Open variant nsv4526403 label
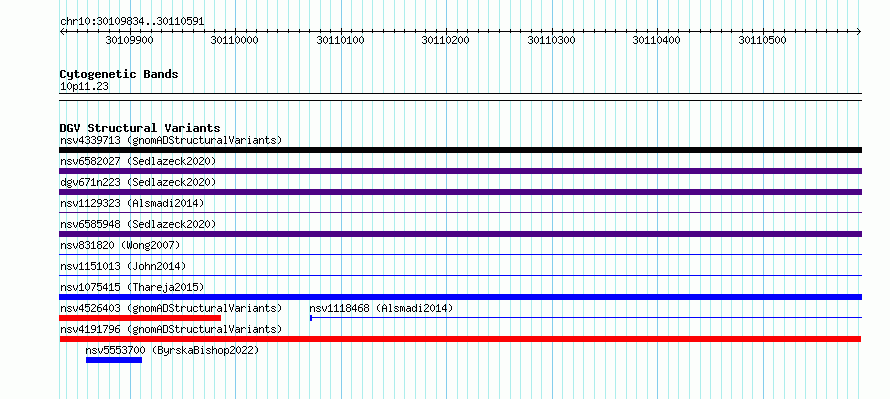This screenshot has width=890, height=399. (171, 308)
